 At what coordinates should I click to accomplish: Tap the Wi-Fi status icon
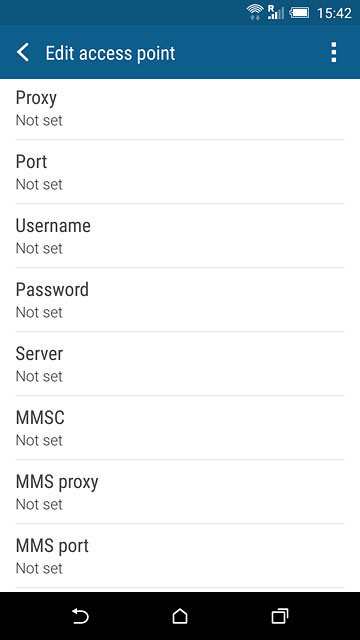(x=255, y=13)
